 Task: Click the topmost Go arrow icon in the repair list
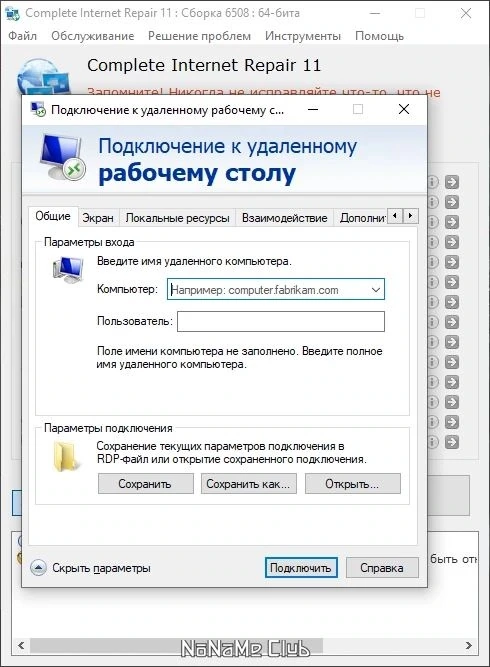click(452, 182)
